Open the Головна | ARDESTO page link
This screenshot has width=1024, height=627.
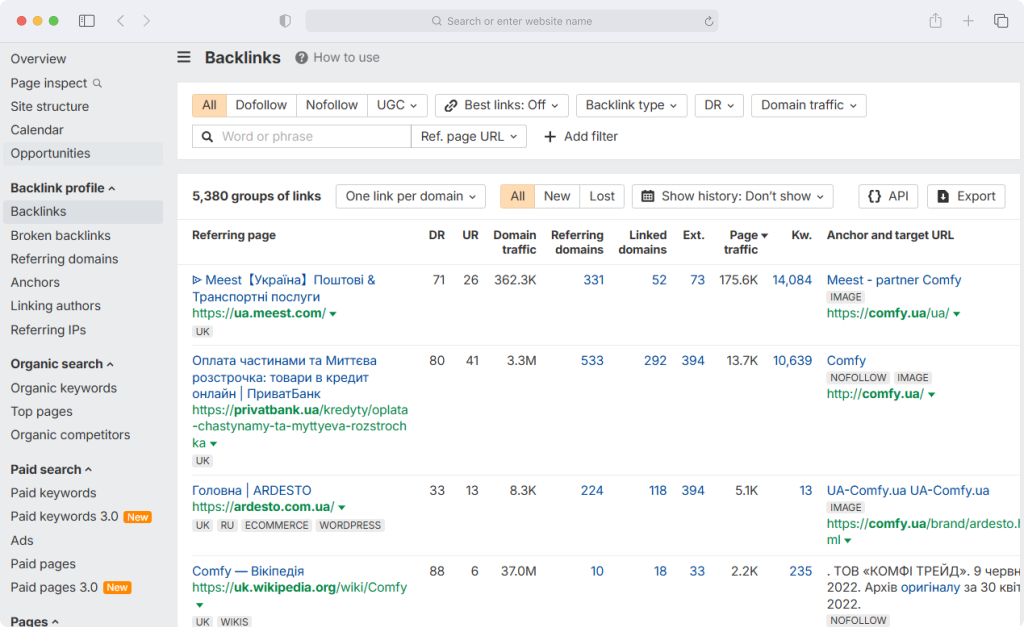tap(251, 490)
